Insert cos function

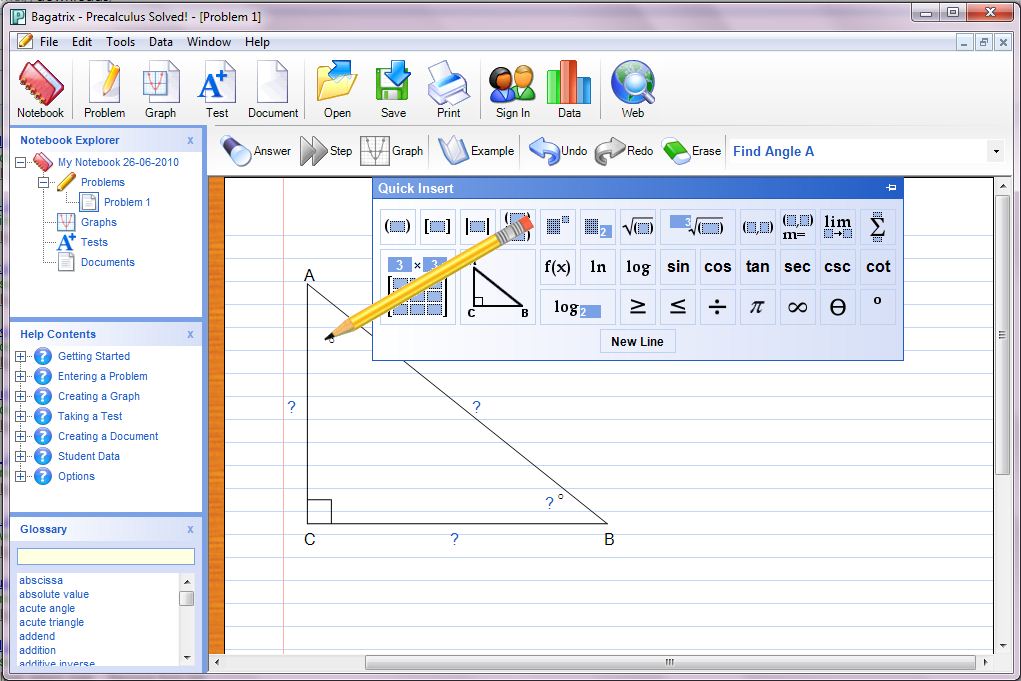(718, 267)
